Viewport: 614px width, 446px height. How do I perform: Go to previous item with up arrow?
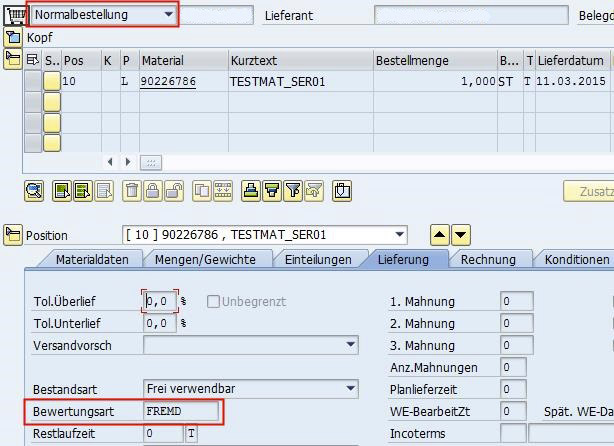440,236
